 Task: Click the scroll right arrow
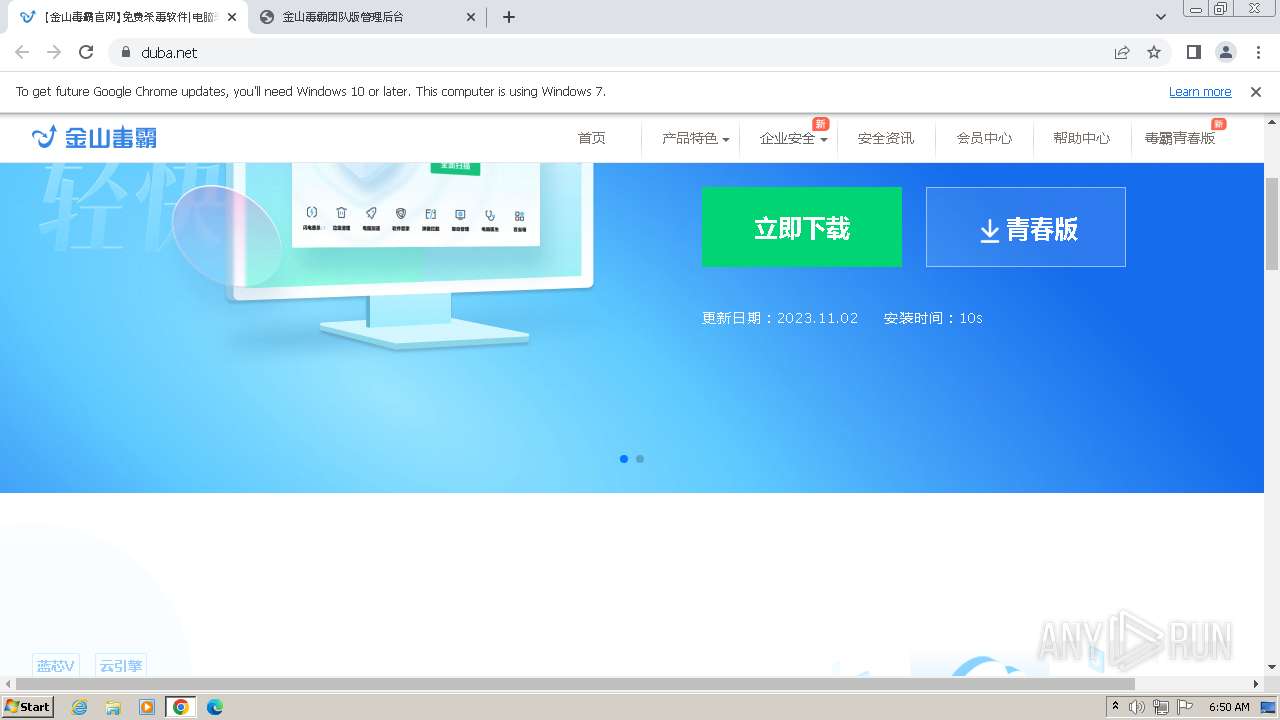(1257, 684)
